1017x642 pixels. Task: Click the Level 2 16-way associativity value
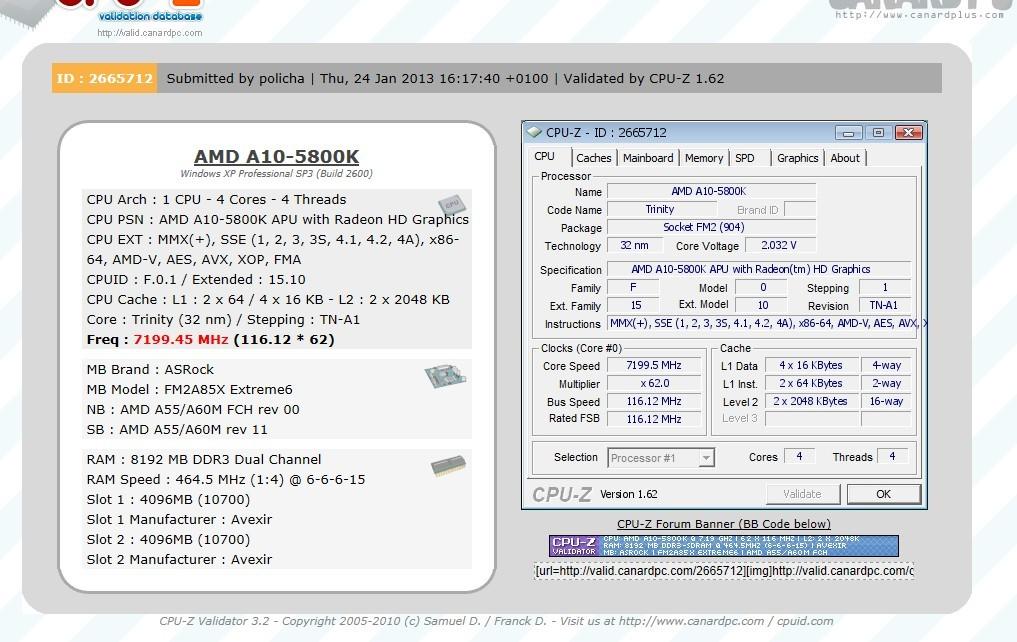[886, 401]
